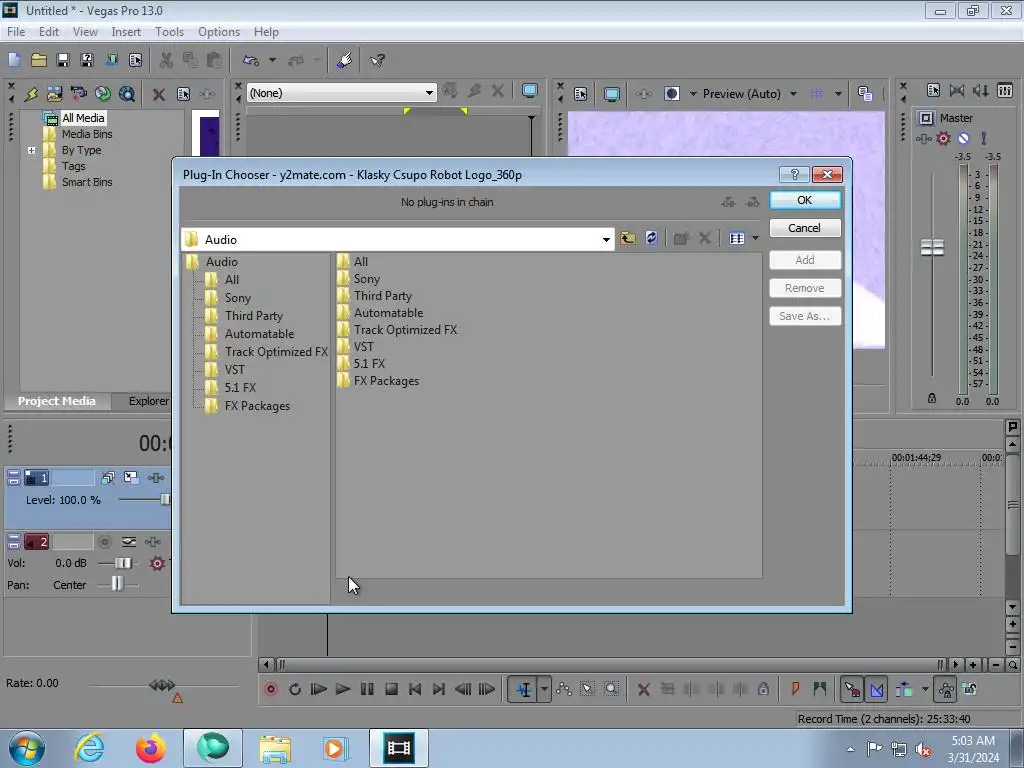Screen dimensions: 1024x768
Task: Click the Stop button in transport bar
Action: (391, 689)
